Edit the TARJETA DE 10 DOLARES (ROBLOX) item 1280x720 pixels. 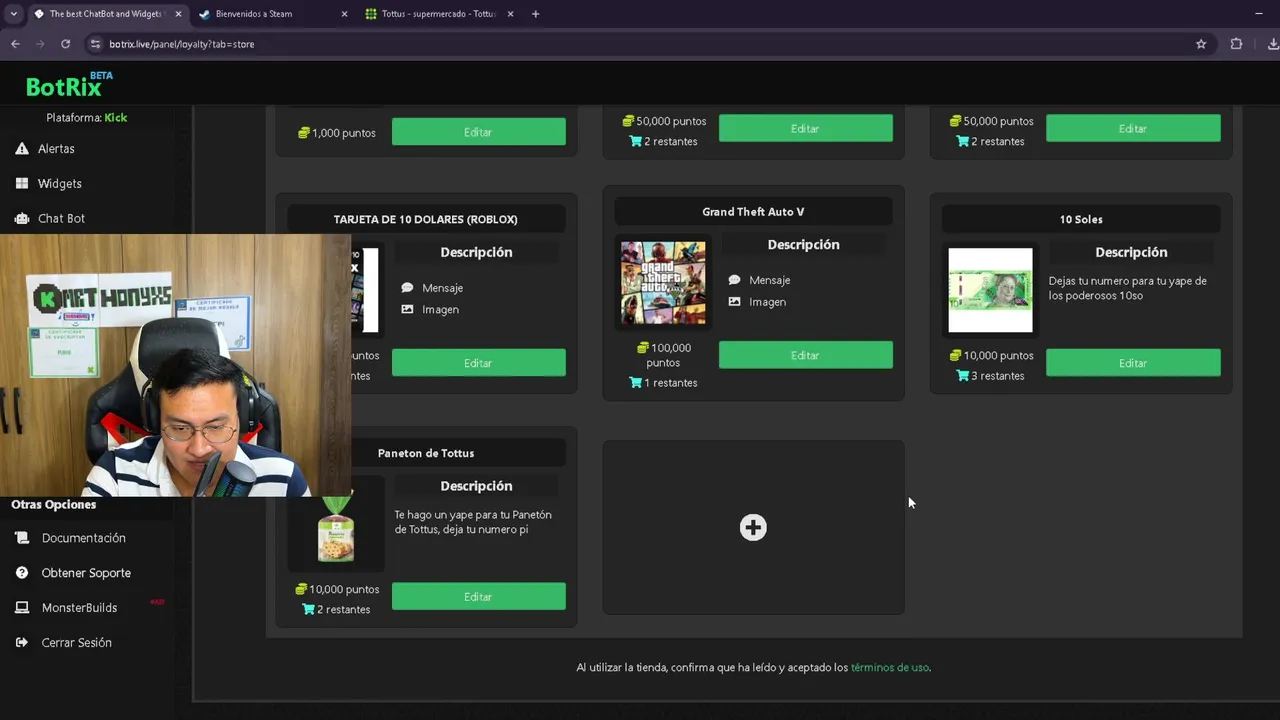(478, 363)
